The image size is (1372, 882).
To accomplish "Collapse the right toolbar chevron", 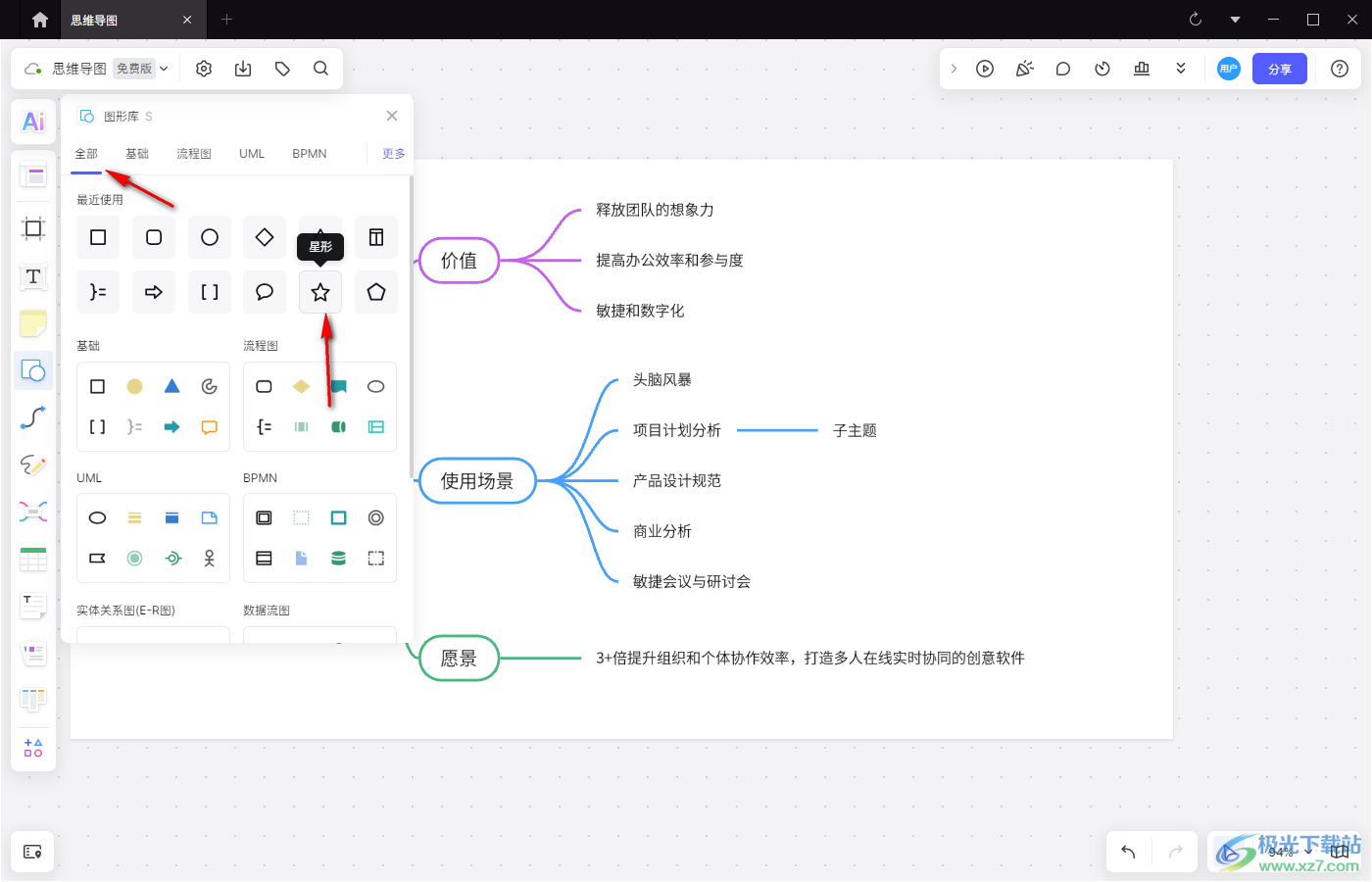I will coord(954,69).
